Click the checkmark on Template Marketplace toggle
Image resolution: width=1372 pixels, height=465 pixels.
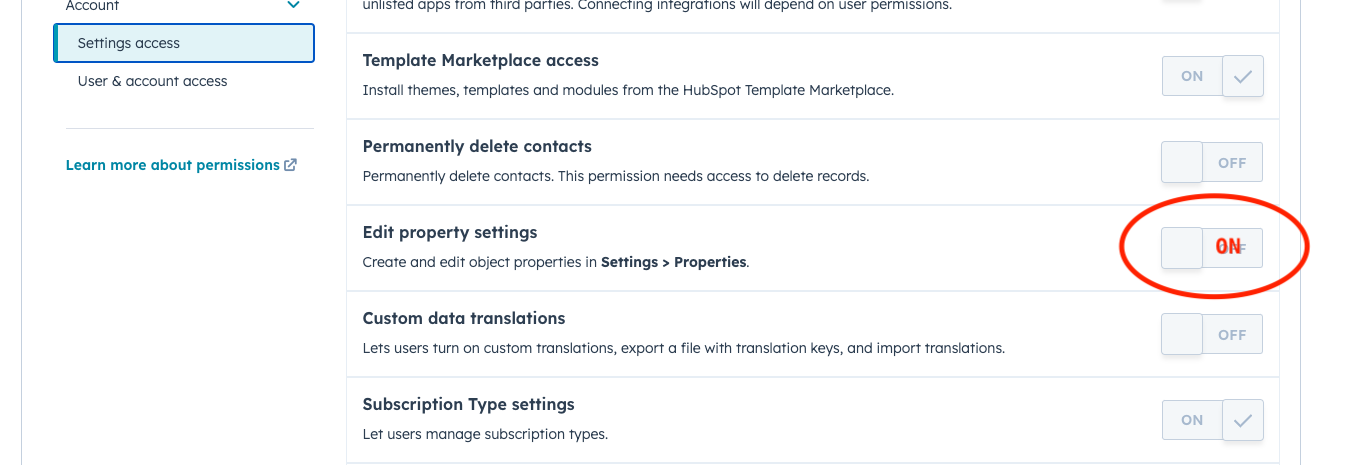pos(1243,76)
